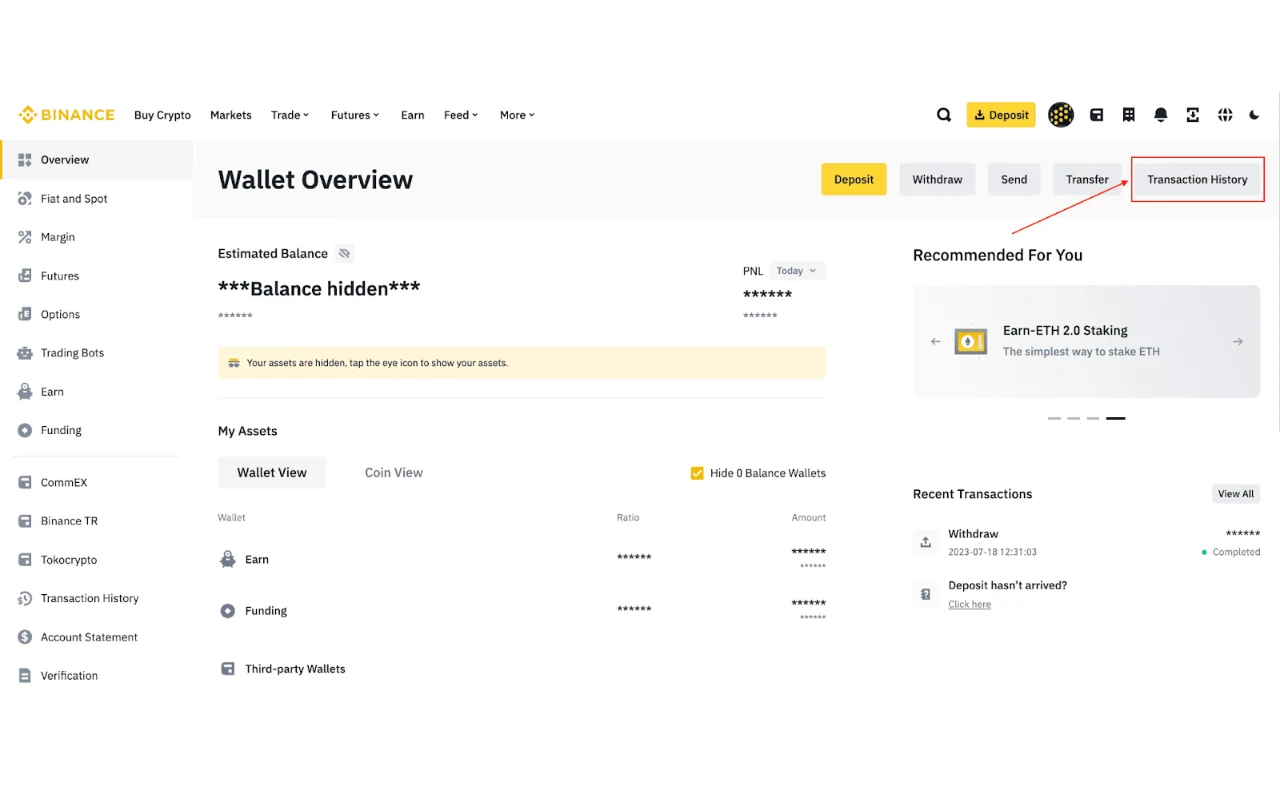
Task: Select the second carousel indicator dash
Action: (1073, 418)
